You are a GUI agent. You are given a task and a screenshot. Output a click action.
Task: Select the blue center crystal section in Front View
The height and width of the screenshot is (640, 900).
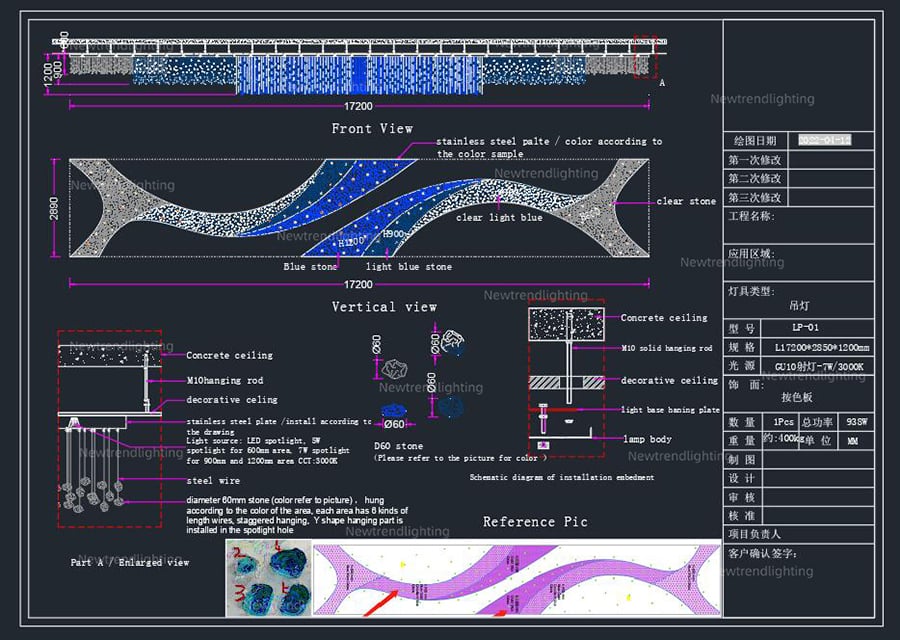pyautogui.click(x=359, y=75)
